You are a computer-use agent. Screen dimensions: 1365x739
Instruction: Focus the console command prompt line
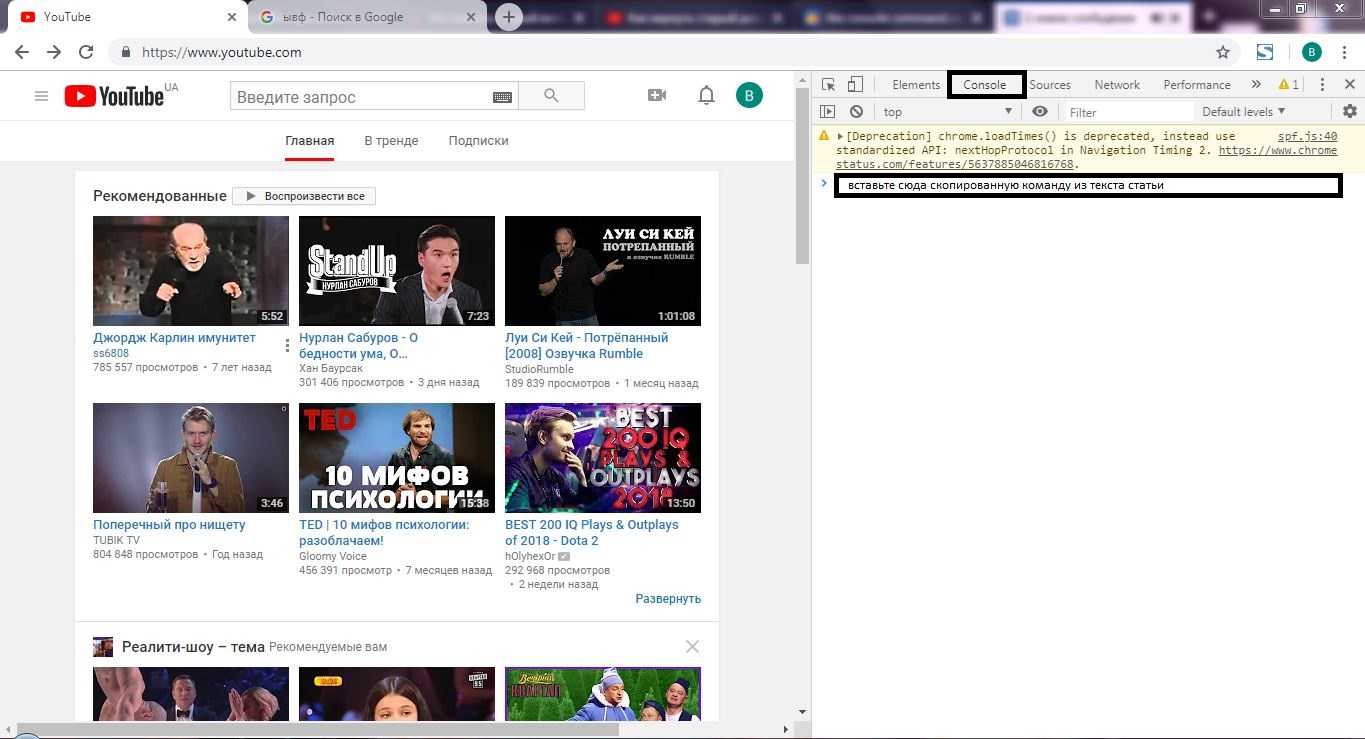tap(1088, 185)
